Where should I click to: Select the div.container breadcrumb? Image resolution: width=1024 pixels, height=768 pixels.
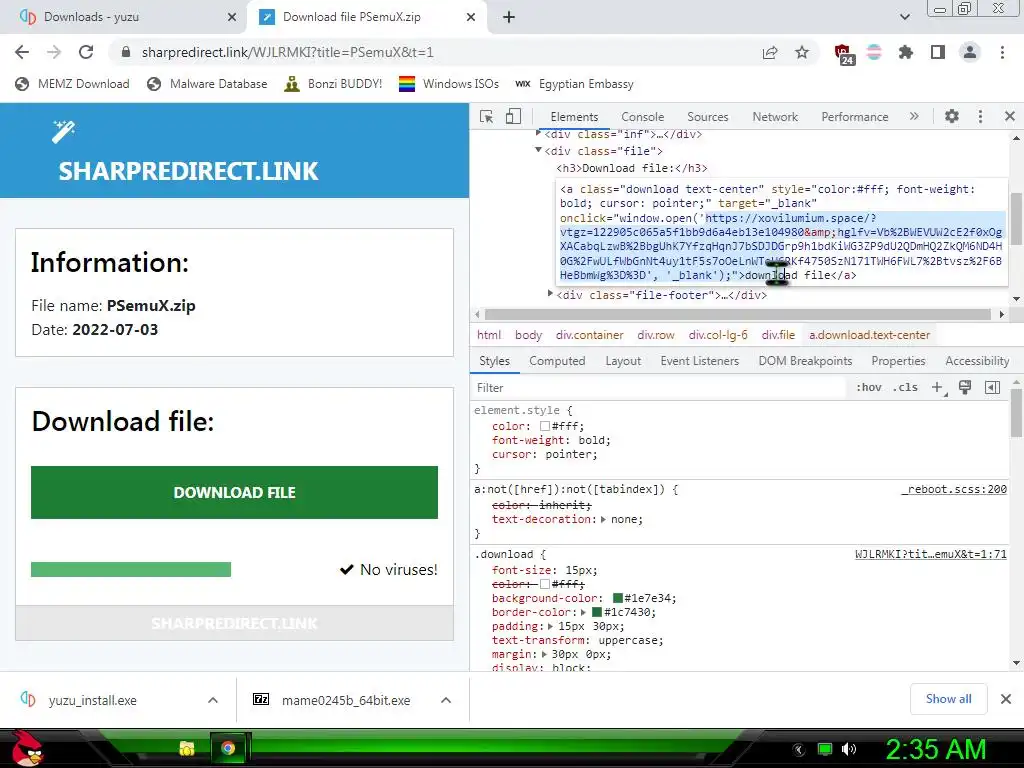click(590, 335)
